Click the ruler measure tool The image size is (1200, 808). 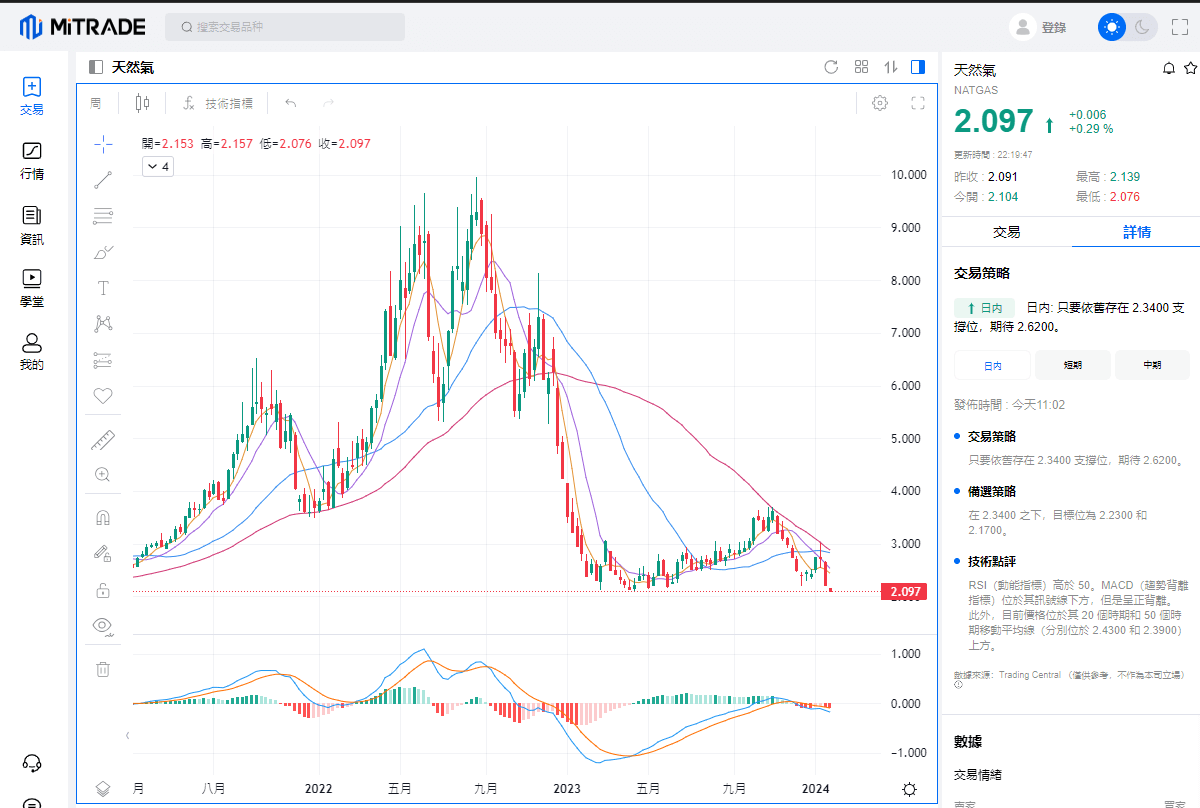point(102,439)
